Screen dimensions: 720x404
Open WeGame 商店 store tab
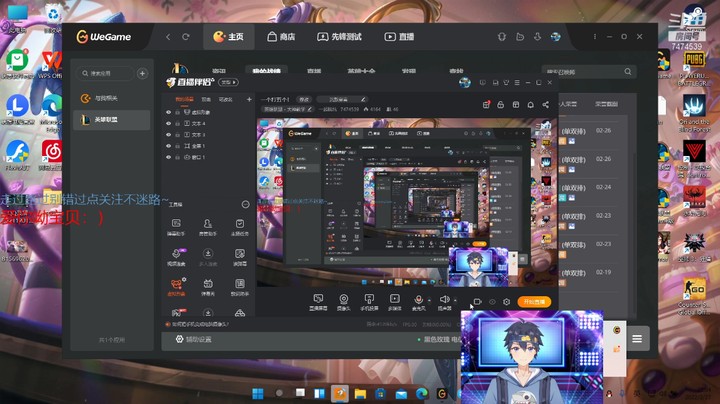pyautogui.click(x=281, y=37)
